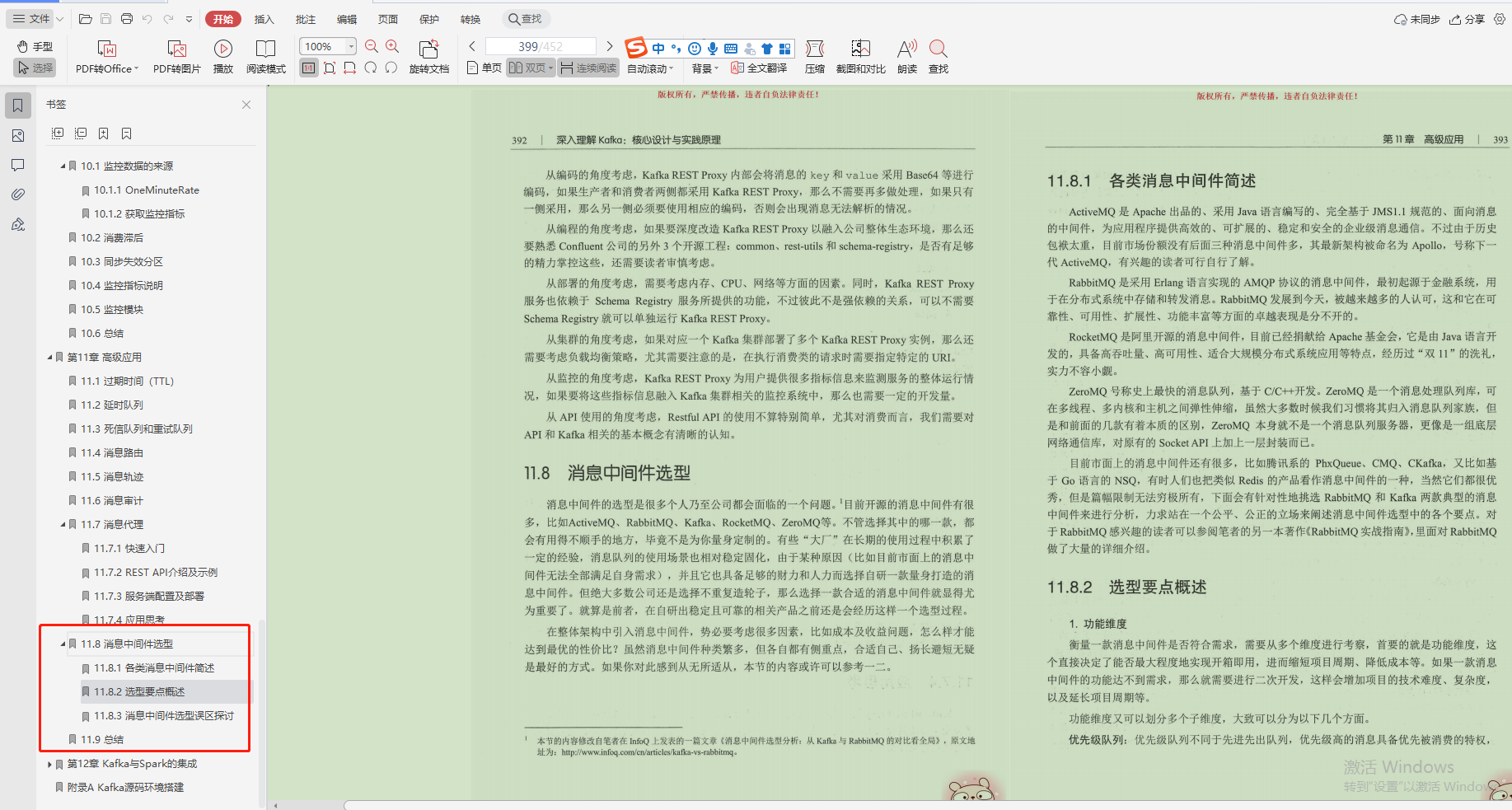Screen dimensions: 1512x810
Task: Toggle 双页 double page view
Action: coord(531,68)
